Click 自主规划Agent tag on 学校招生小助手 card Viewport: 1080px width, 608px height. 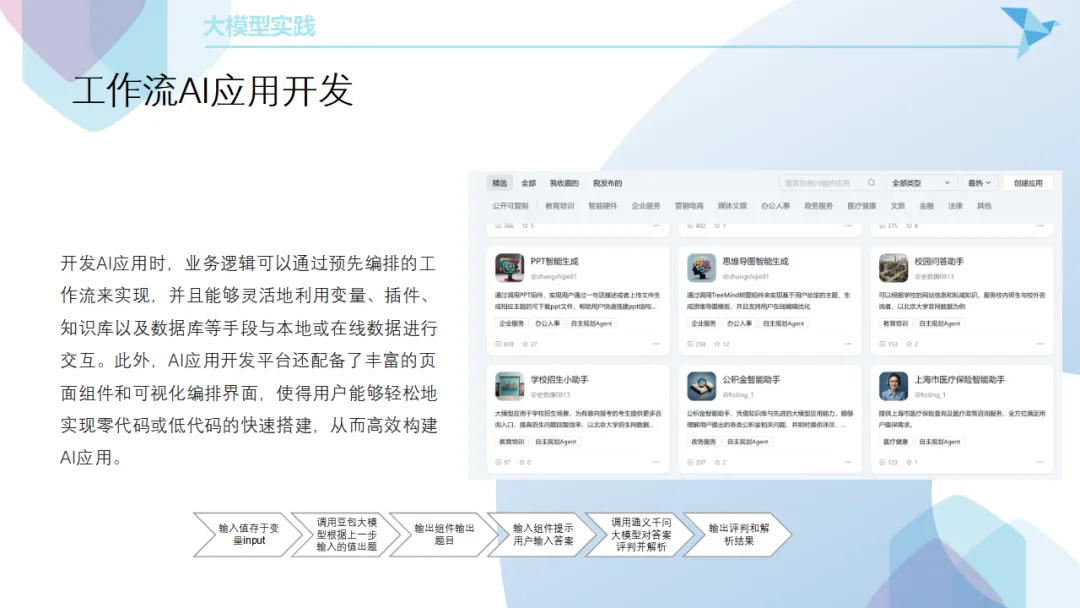coord(555,442)
